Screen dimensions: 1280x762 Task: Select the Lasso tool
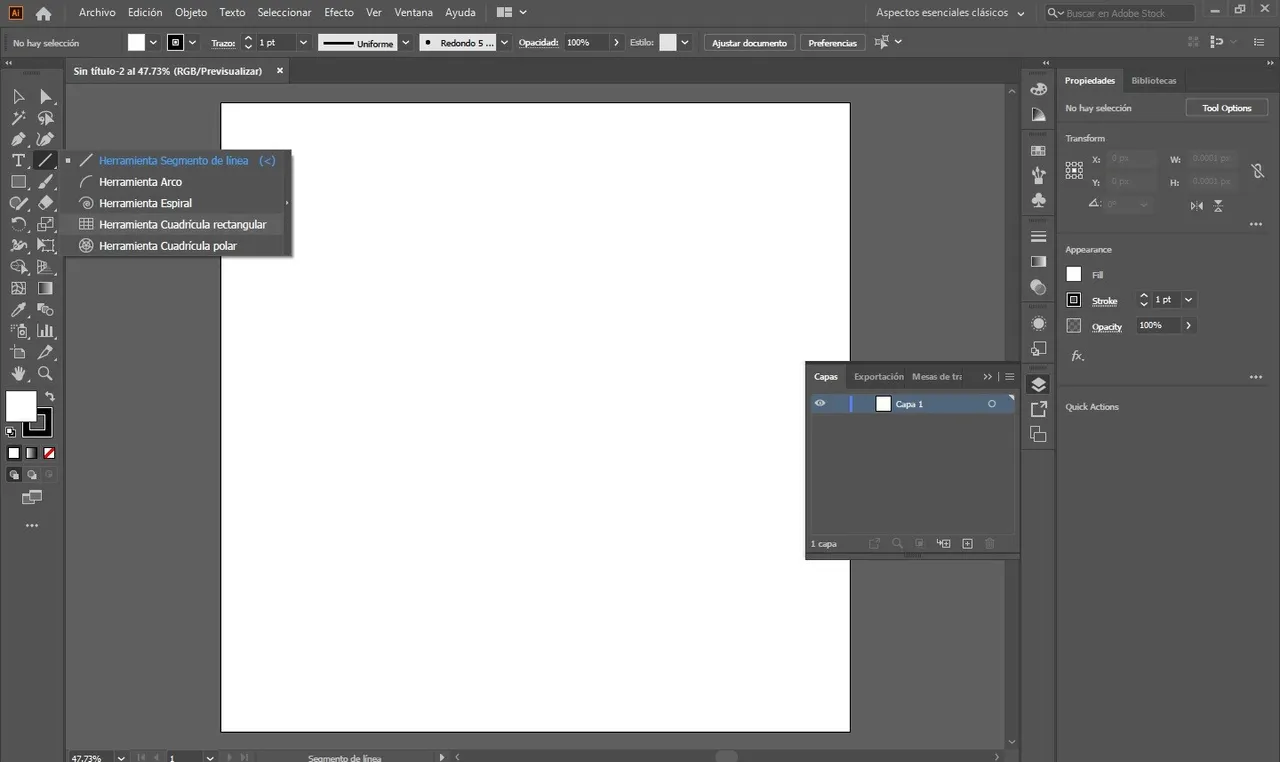[x=45, y=118]
